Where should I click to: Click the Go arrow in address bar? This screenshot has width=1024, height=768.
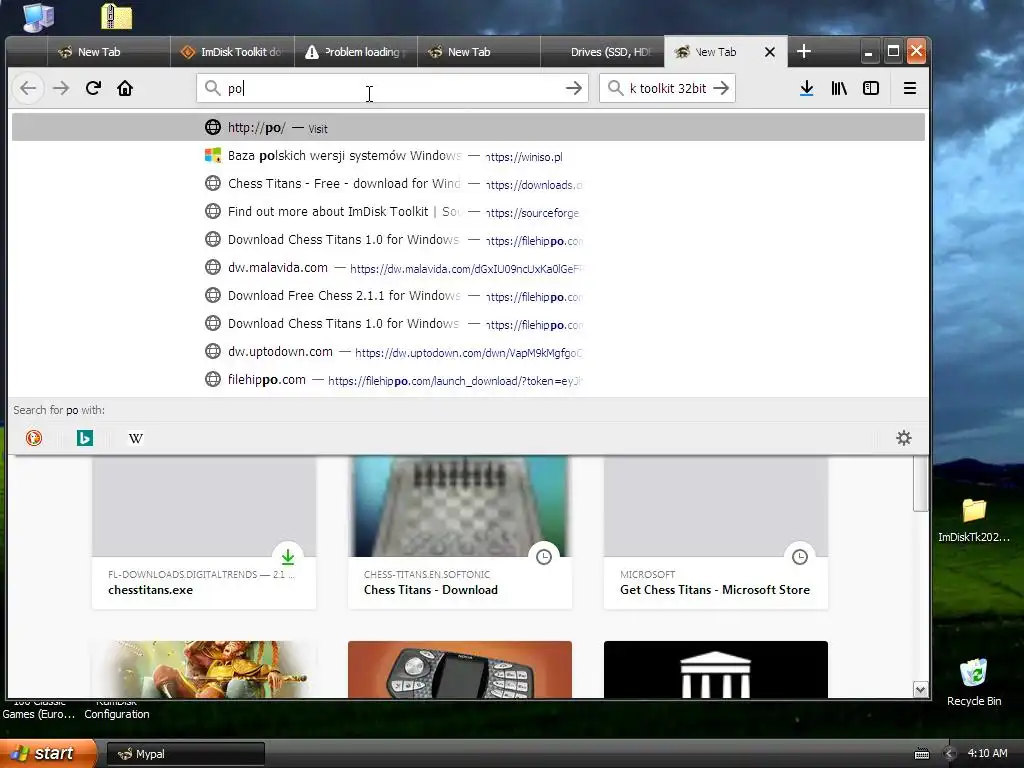(x=573, y=88)
